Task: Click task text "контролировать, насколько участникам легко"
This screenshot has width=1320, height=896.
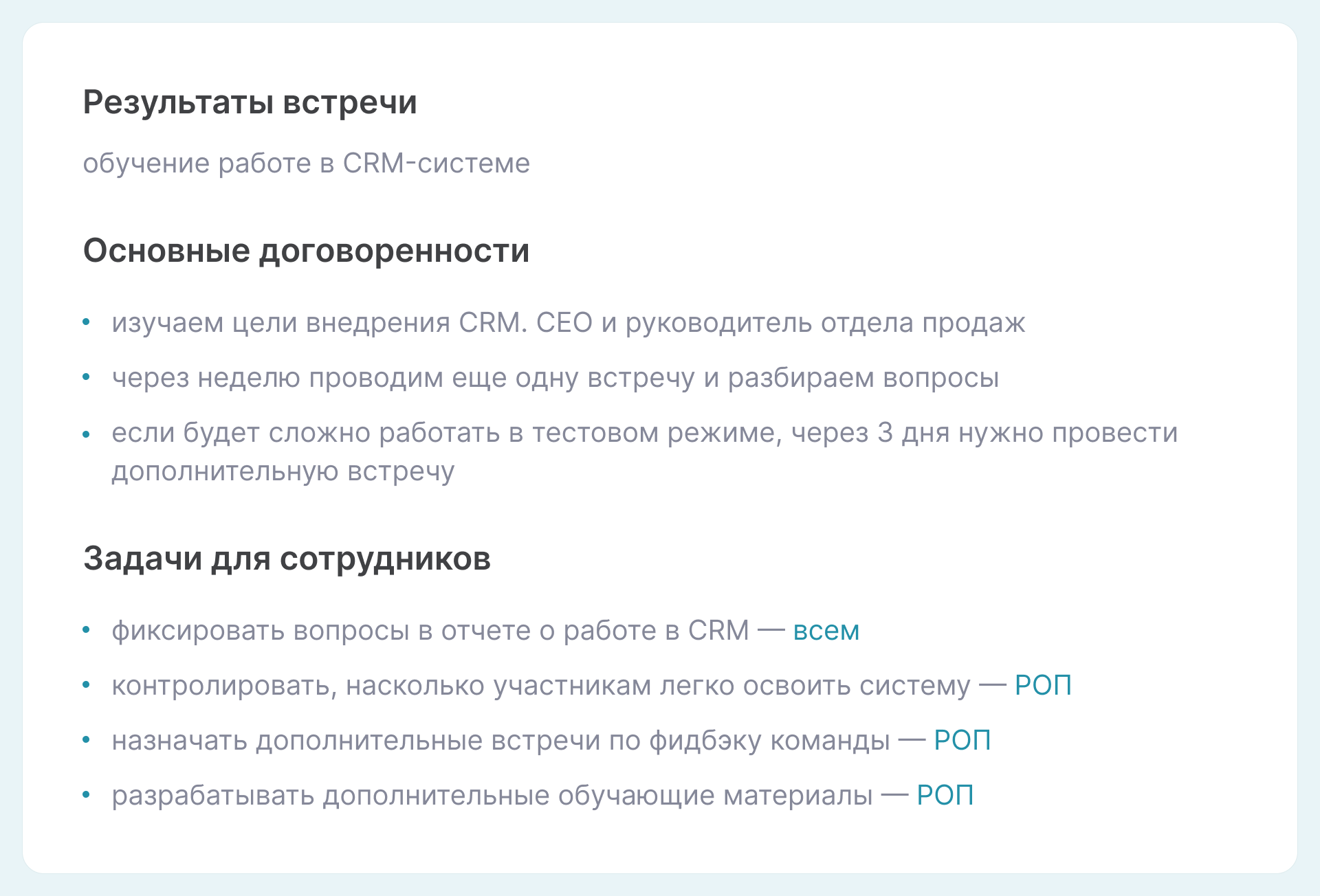Action: (540, 686)
